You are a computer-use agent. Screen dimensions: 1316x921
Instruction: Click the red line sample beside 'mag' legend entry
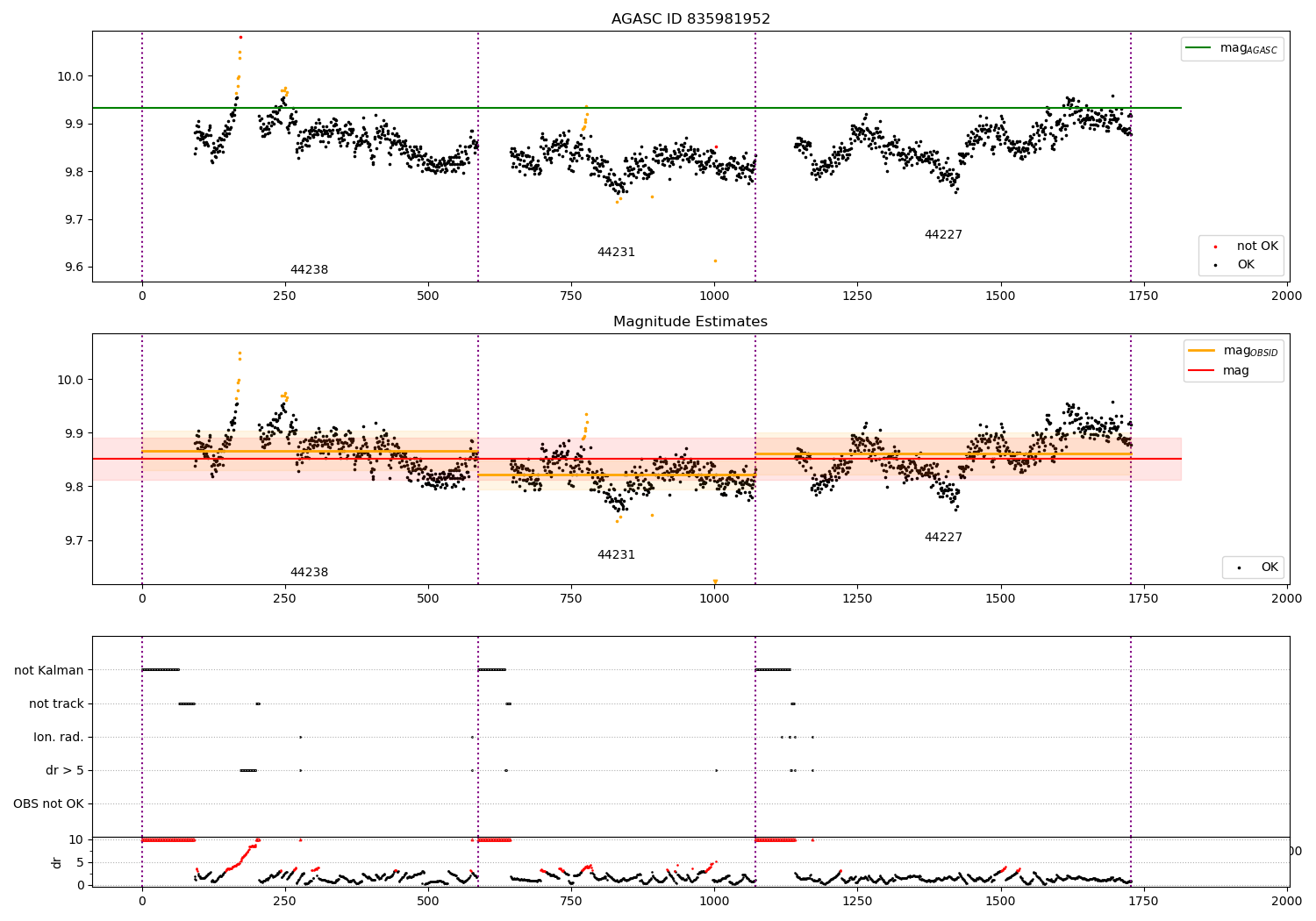click(x=1201, y=371)
